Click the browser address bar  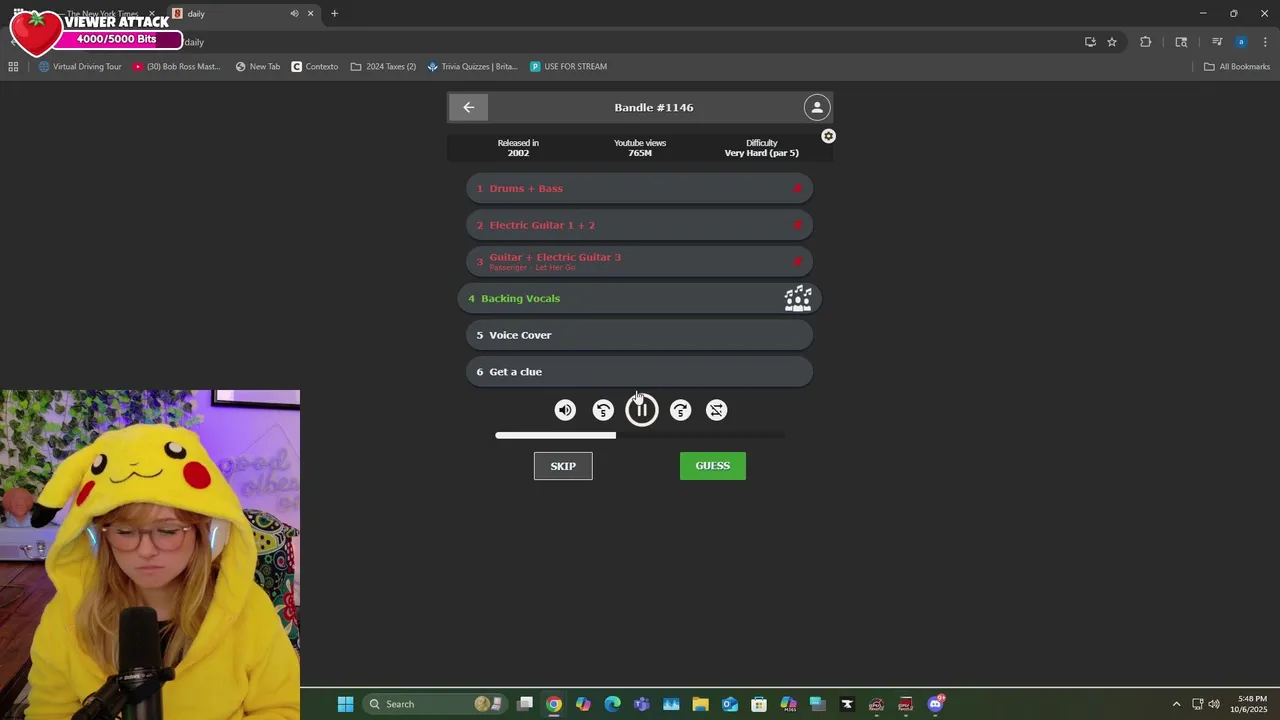point(630,42)
